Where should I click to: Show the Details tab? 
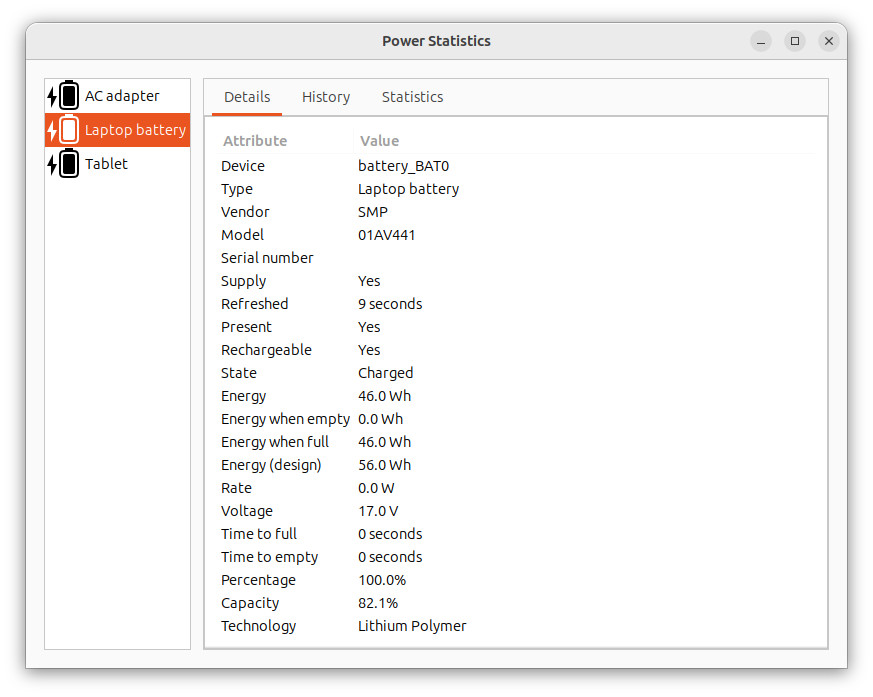247,97
